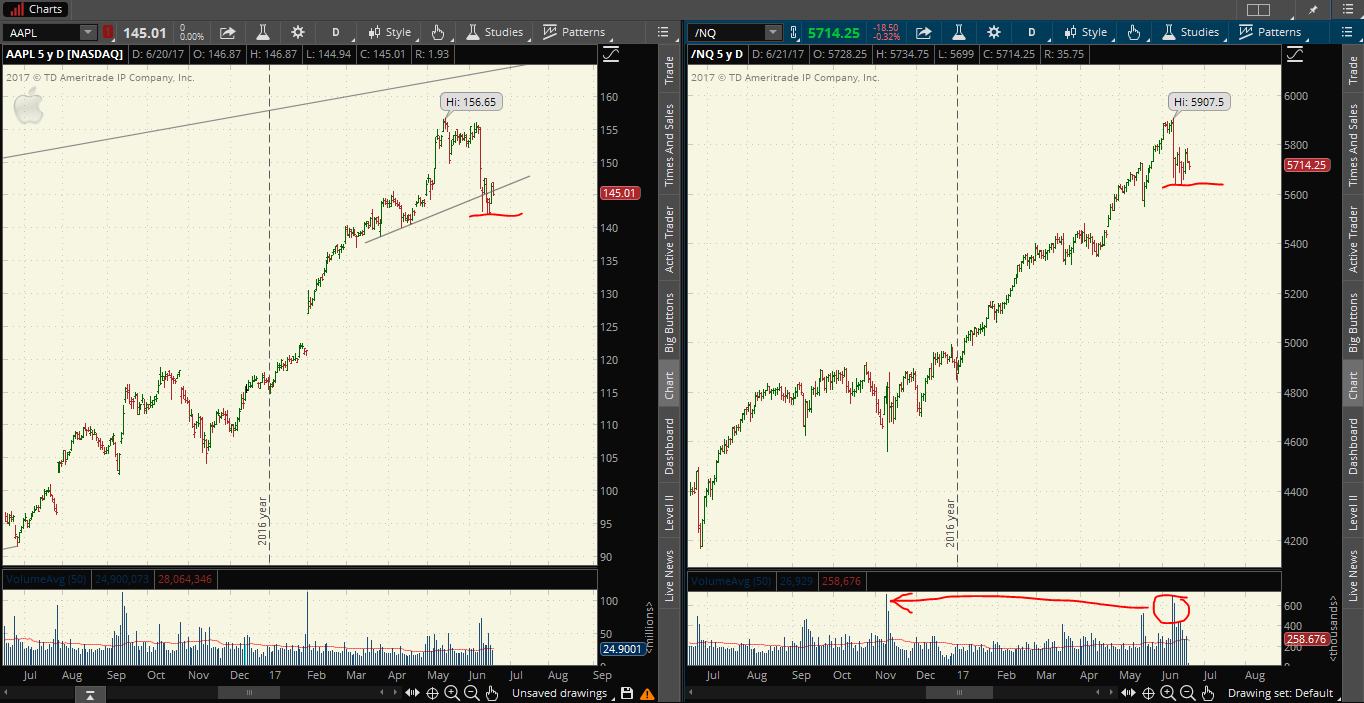Zoom out on the /NQ chart
The width and height of the screenshot is (1364, 703).
(1187, 693)
